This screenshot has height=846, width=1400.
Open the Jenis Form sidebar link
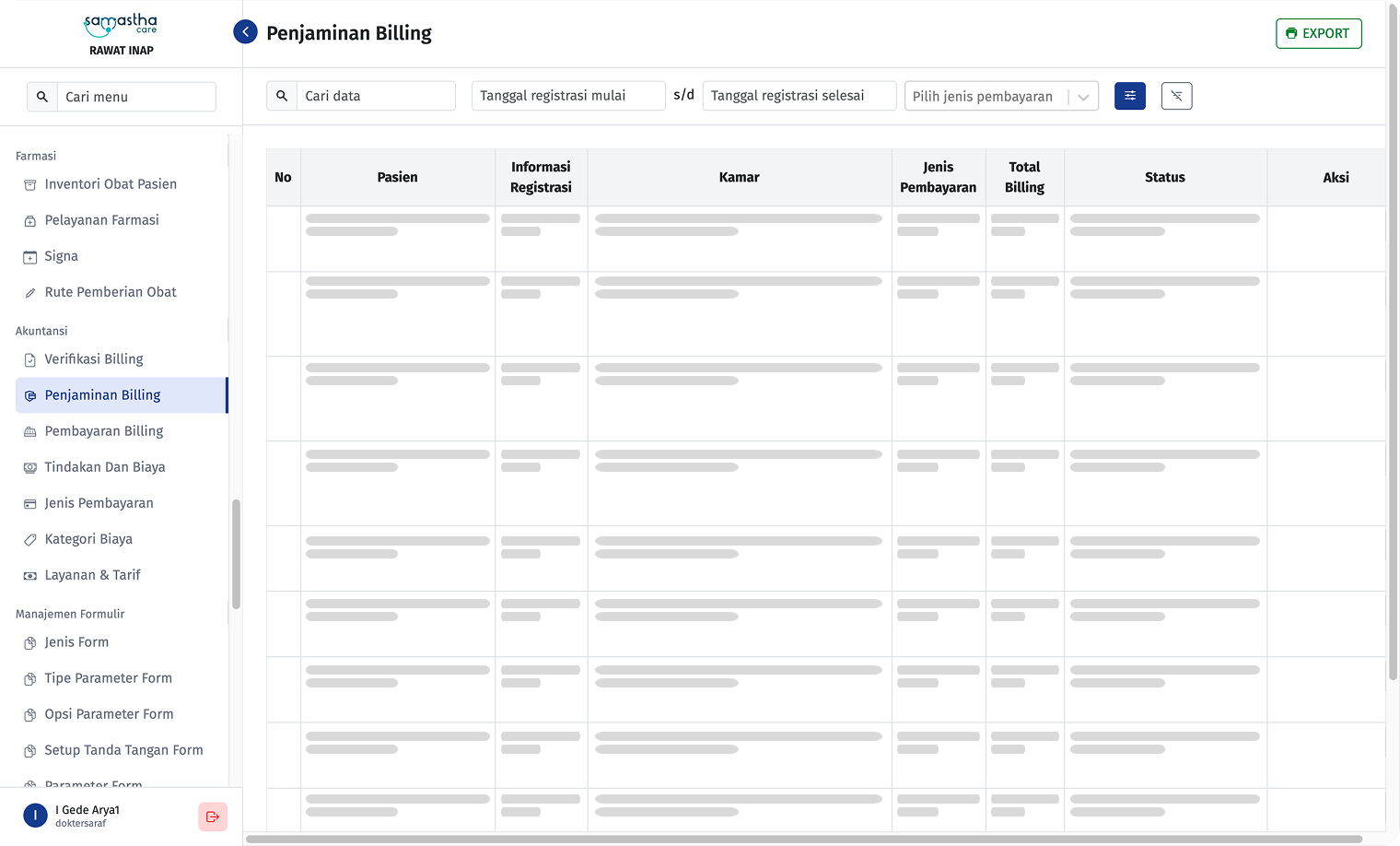[x=76, y=642]
